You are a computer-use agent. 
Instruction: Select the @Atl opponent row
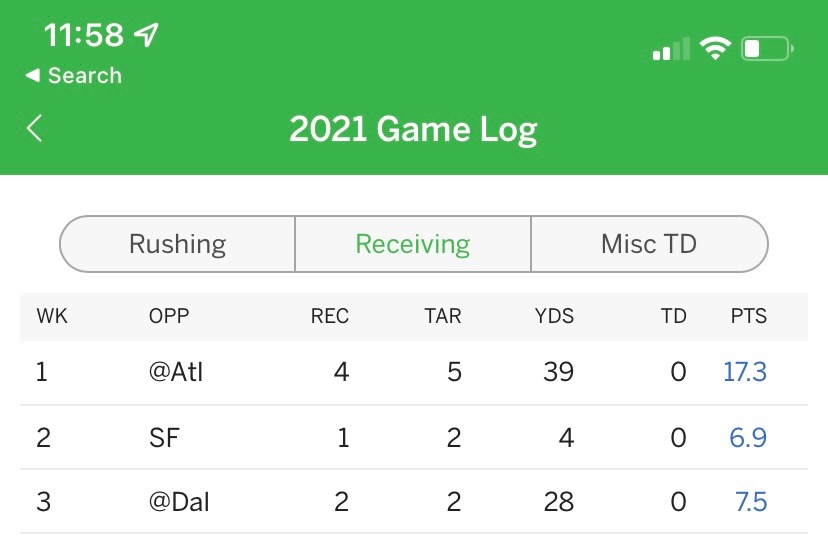tap(176, 373)
